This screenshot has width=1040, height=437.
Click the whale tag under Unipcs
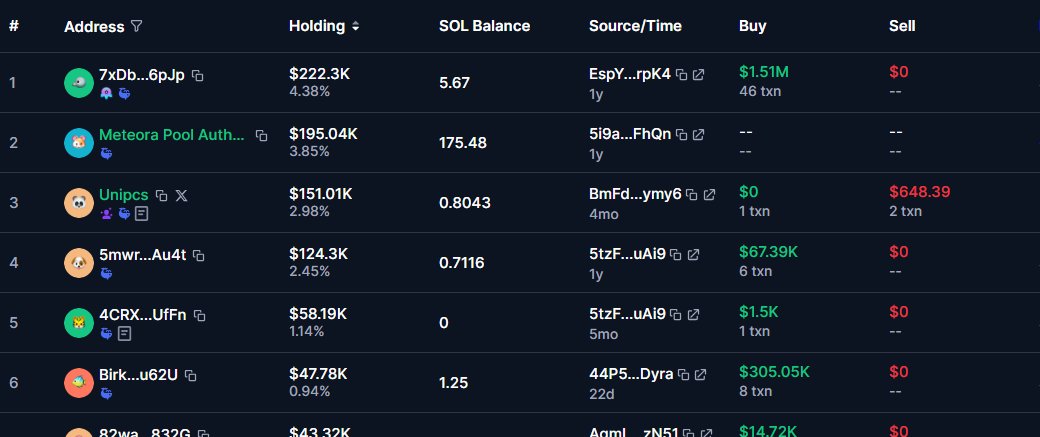(x=124, y=214)
